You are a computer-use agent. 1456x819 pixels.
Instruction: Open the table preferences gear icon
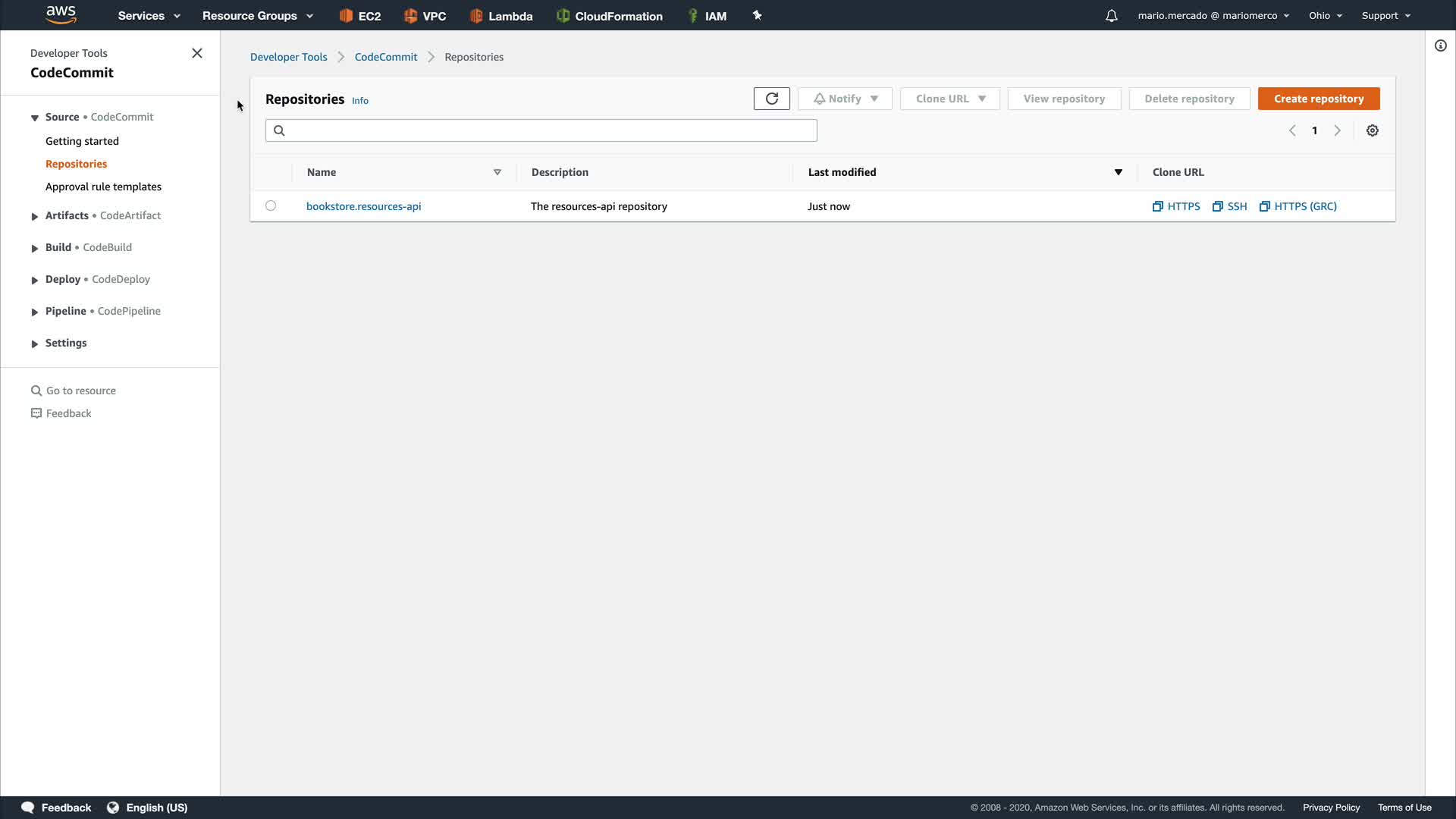(1372, 130)
